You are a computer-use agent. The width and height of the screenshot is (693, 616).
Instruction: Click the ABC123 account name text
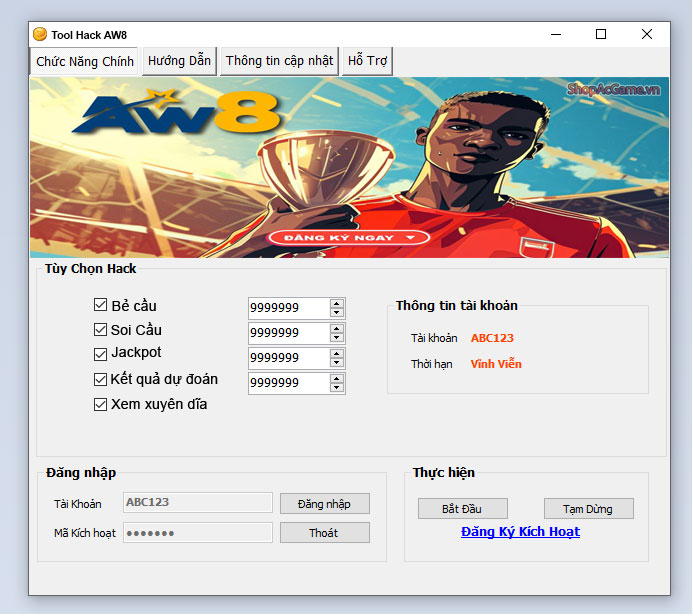pos(492,338)
